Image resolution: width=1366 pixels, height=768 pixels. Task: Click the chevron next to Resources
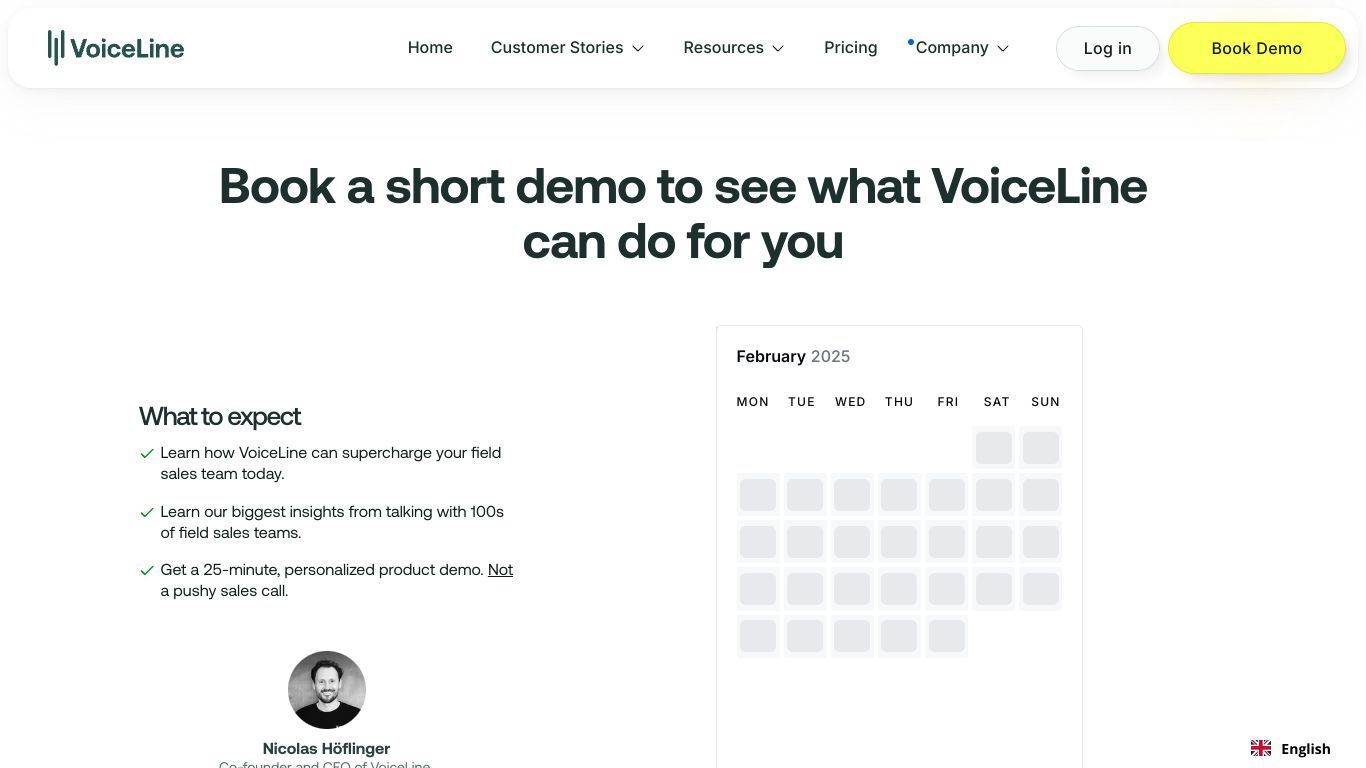point(778,48)
